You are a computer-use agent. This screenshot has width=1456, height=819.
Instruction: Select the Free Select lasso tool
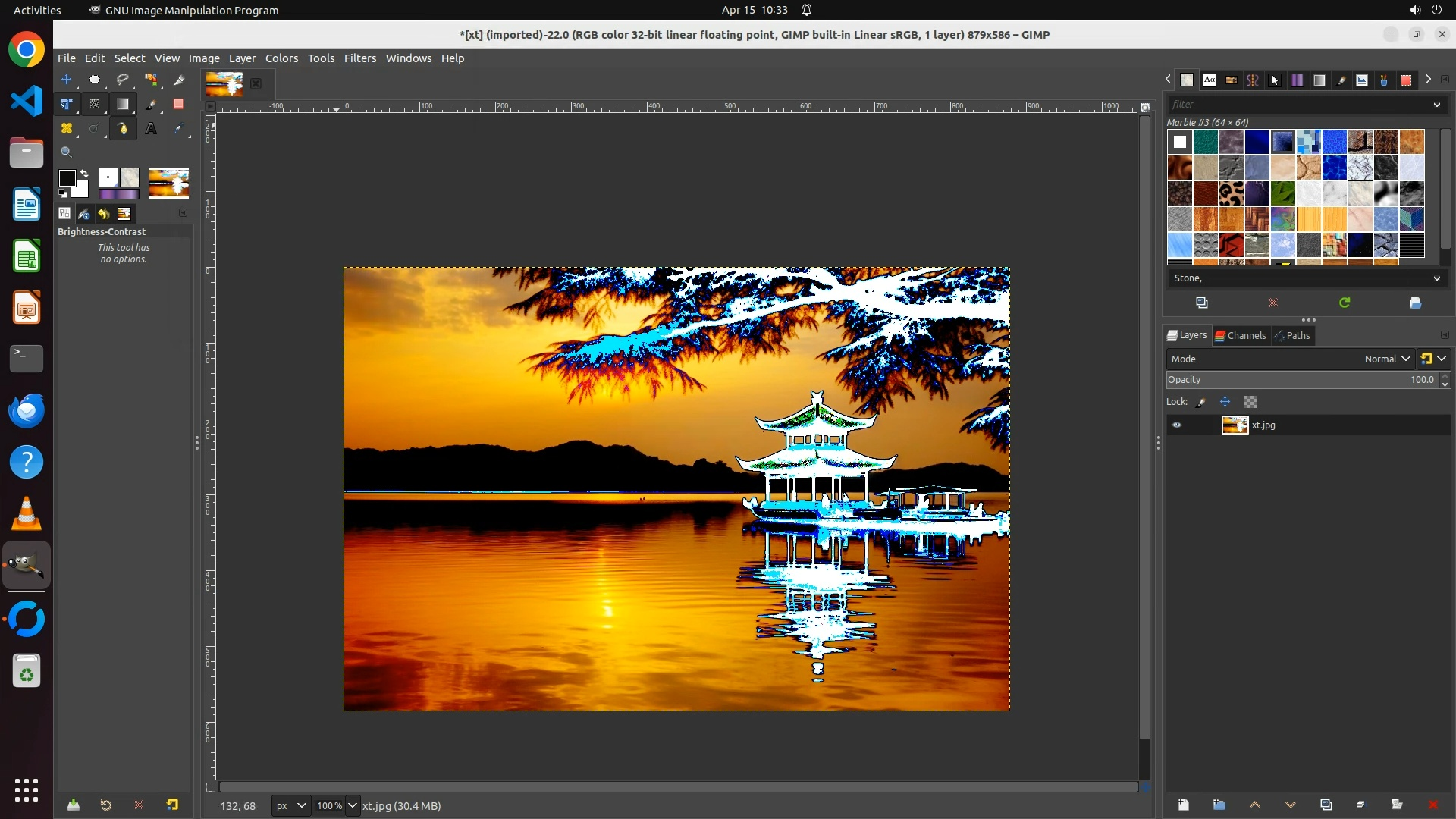click(122, 80)
